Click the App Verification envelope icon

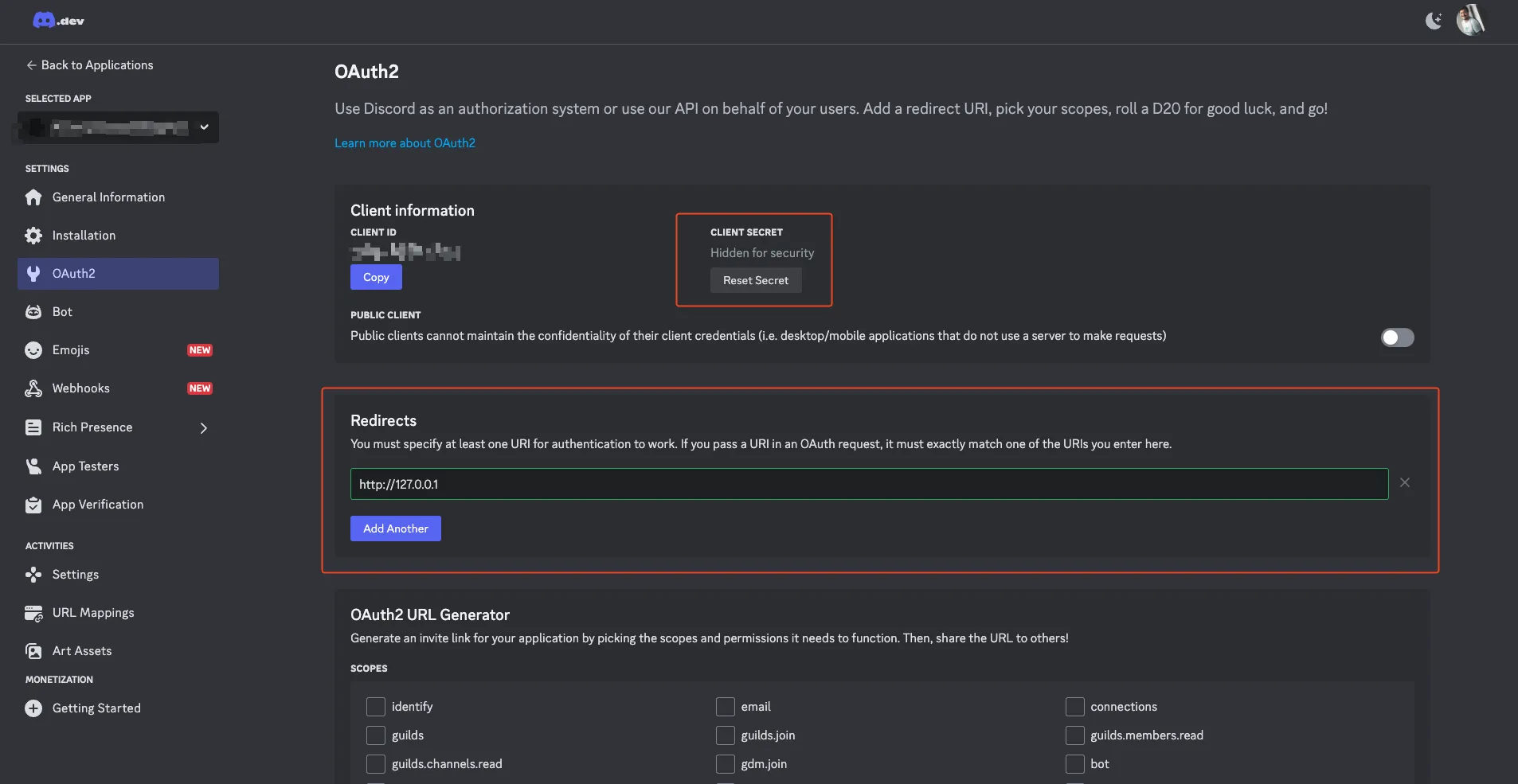[33, 504]
